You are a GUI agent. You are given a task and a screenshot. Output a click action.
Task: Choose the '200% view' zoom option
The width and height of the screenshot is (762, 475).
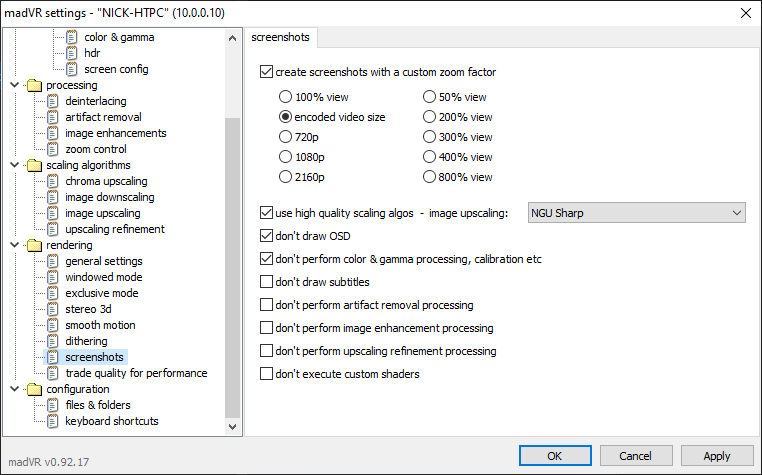[430, 117]
